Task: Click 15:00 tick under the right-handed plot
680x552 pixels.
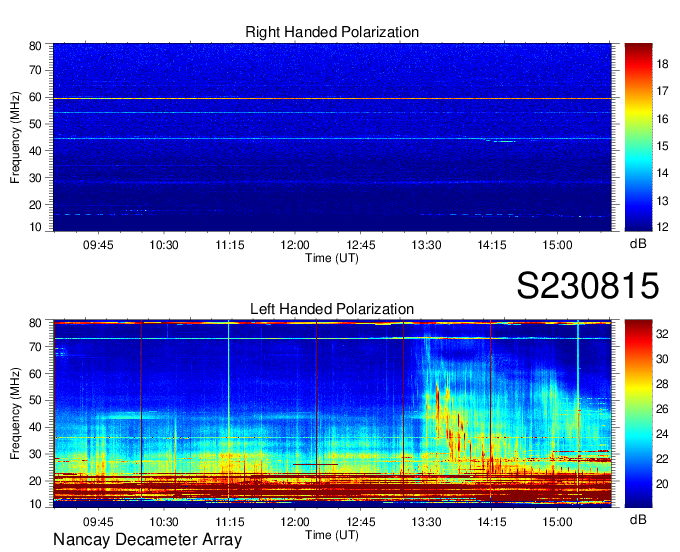Action: tap(557, 245)
